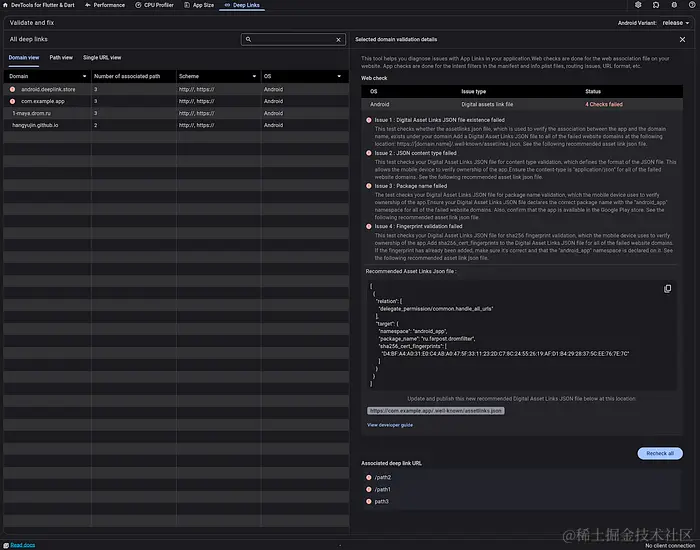Image resolution: width=700 pixels, height=550 pixels.
Task: Click error icon beside com.example.app
Action: pos(12,101)
